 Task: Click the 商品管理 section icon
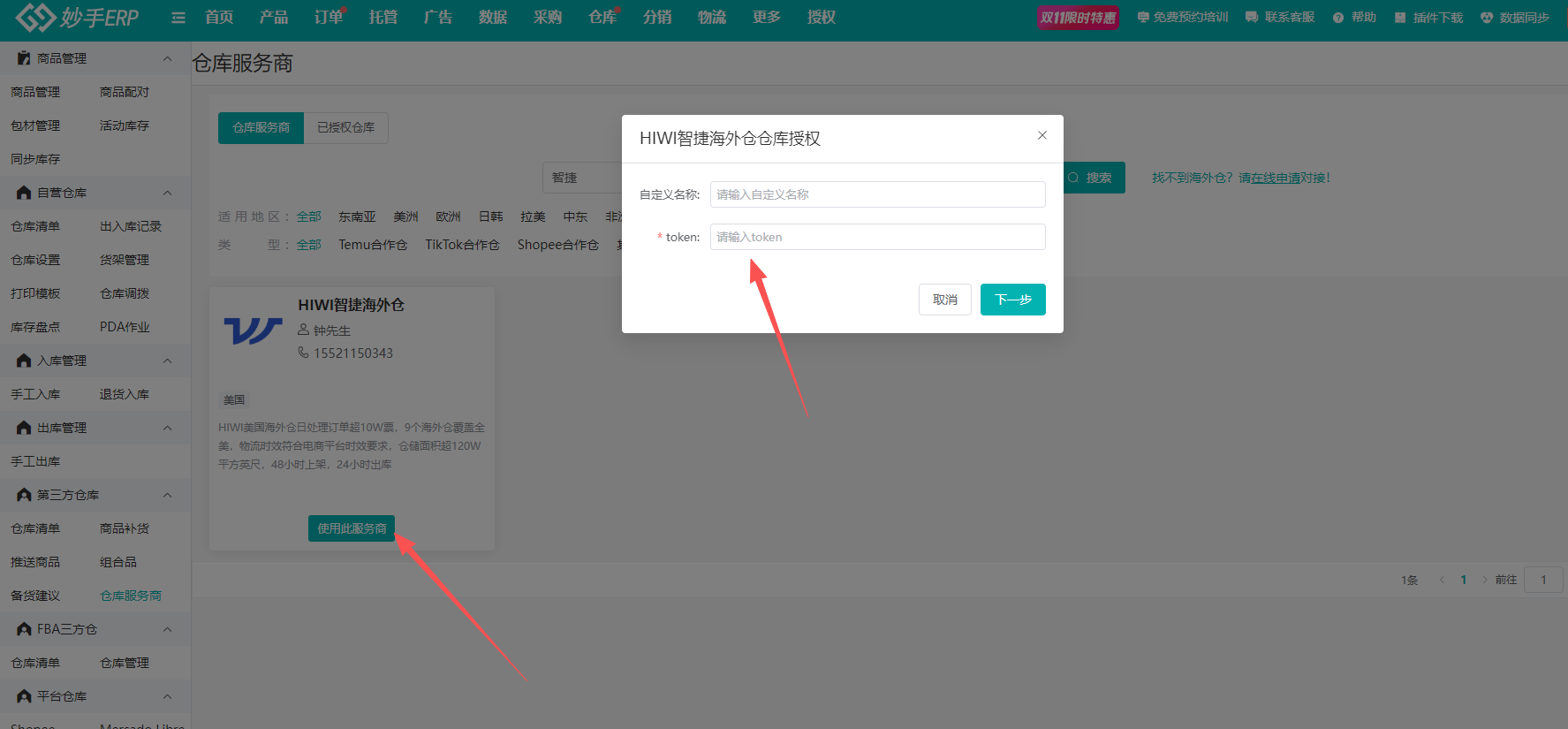click(24, 58)
